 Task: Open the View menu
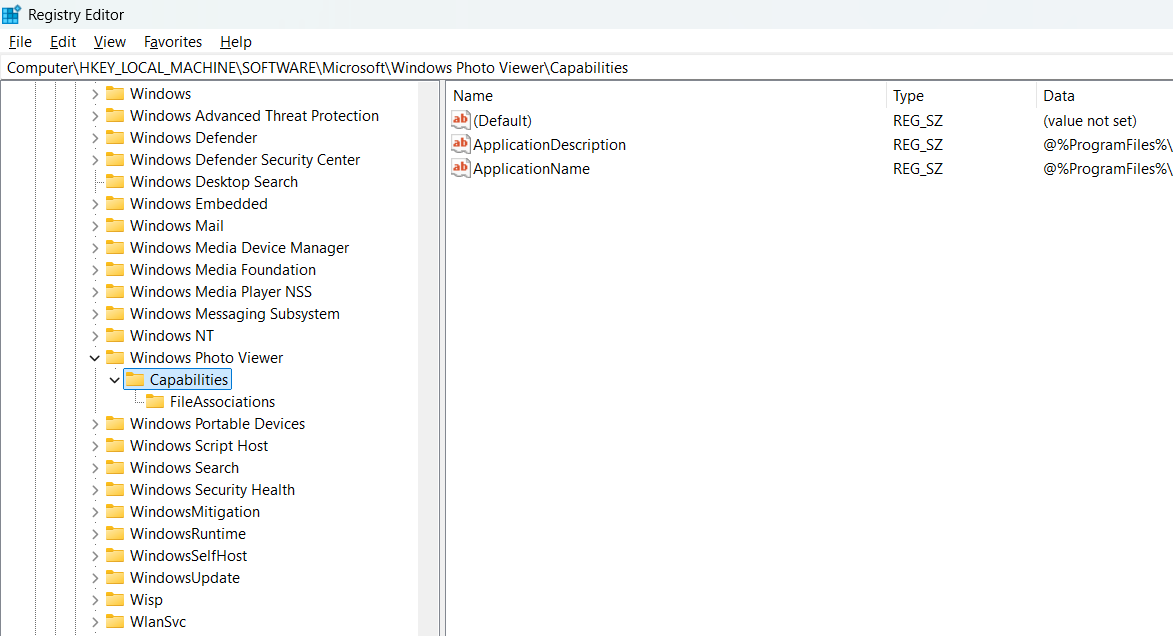point(109,42)
